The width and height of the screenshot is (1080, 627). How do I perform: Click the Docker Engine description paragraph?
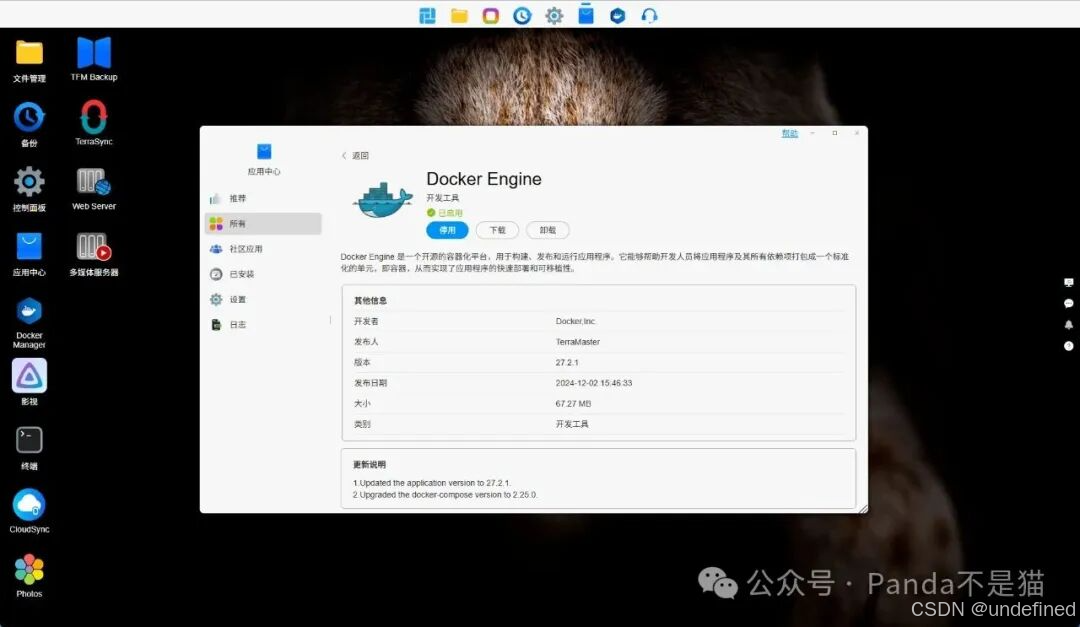(x=594, y=262)
